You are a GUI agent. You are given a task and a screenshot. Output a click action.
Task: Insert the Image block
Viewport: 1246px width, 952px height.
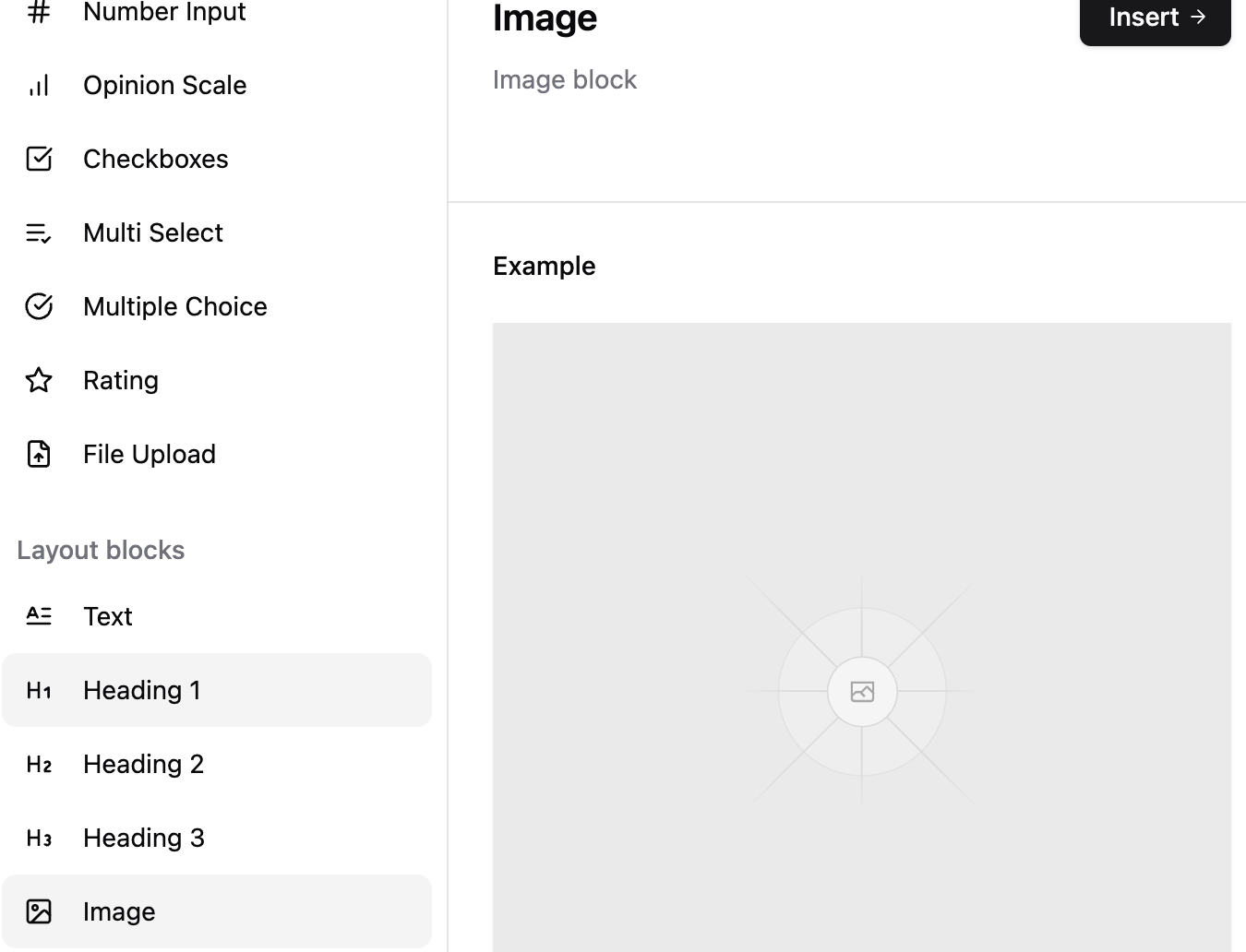pyautogui.click(x=1156, y=17)
